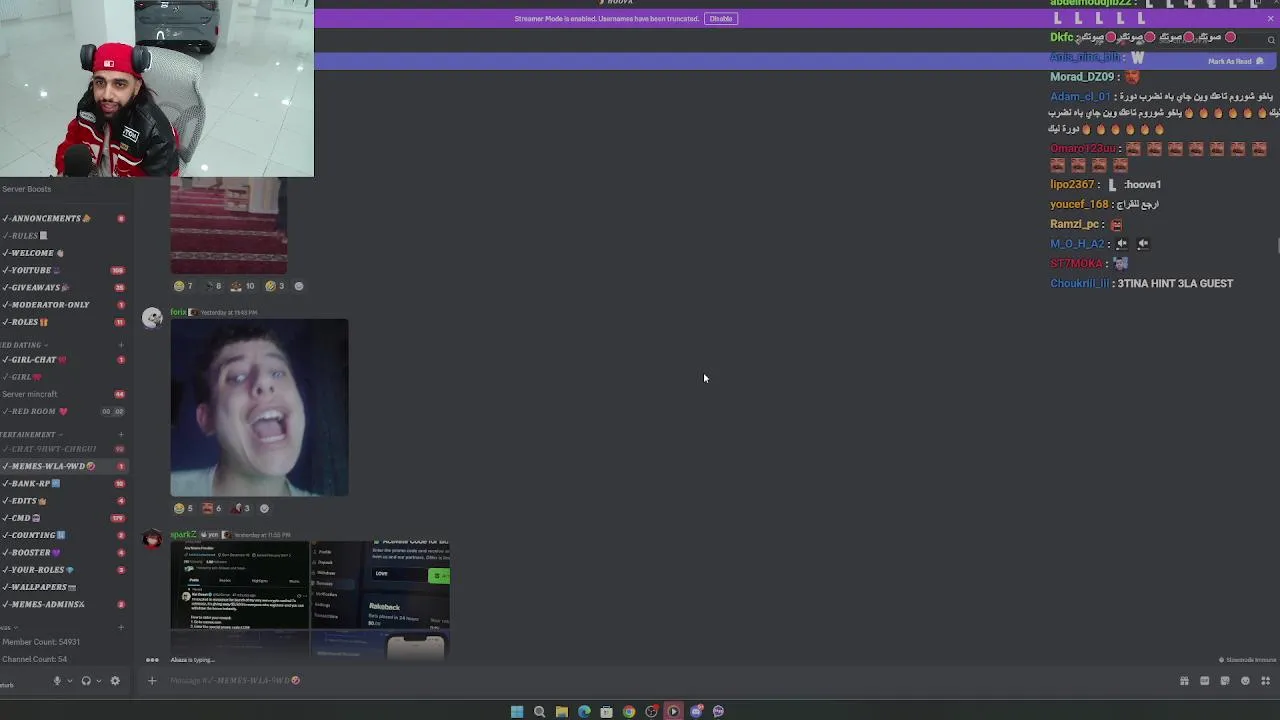This screenshot has width=1280, height=720.
Task: Add a channel in DATING category
Action: 121,345
